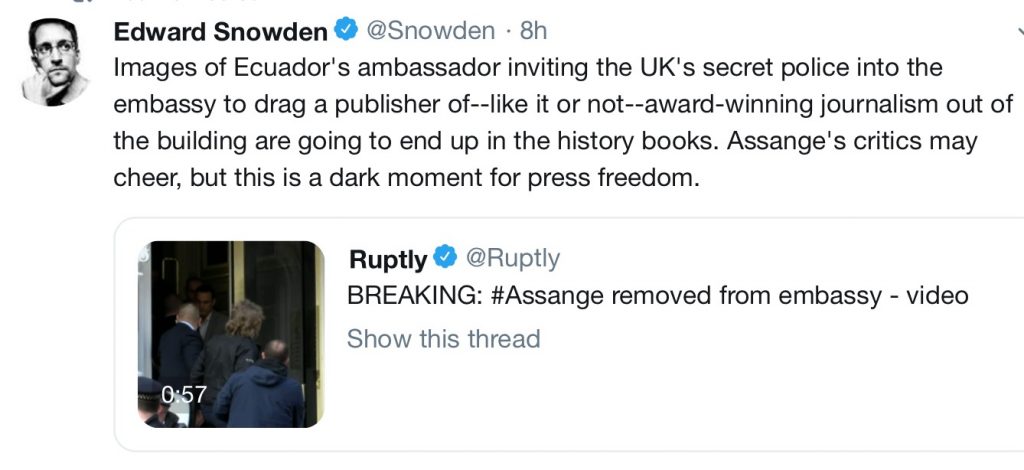Open the Edward Snowden display name

pyautogui.click(x=221, y=31)
